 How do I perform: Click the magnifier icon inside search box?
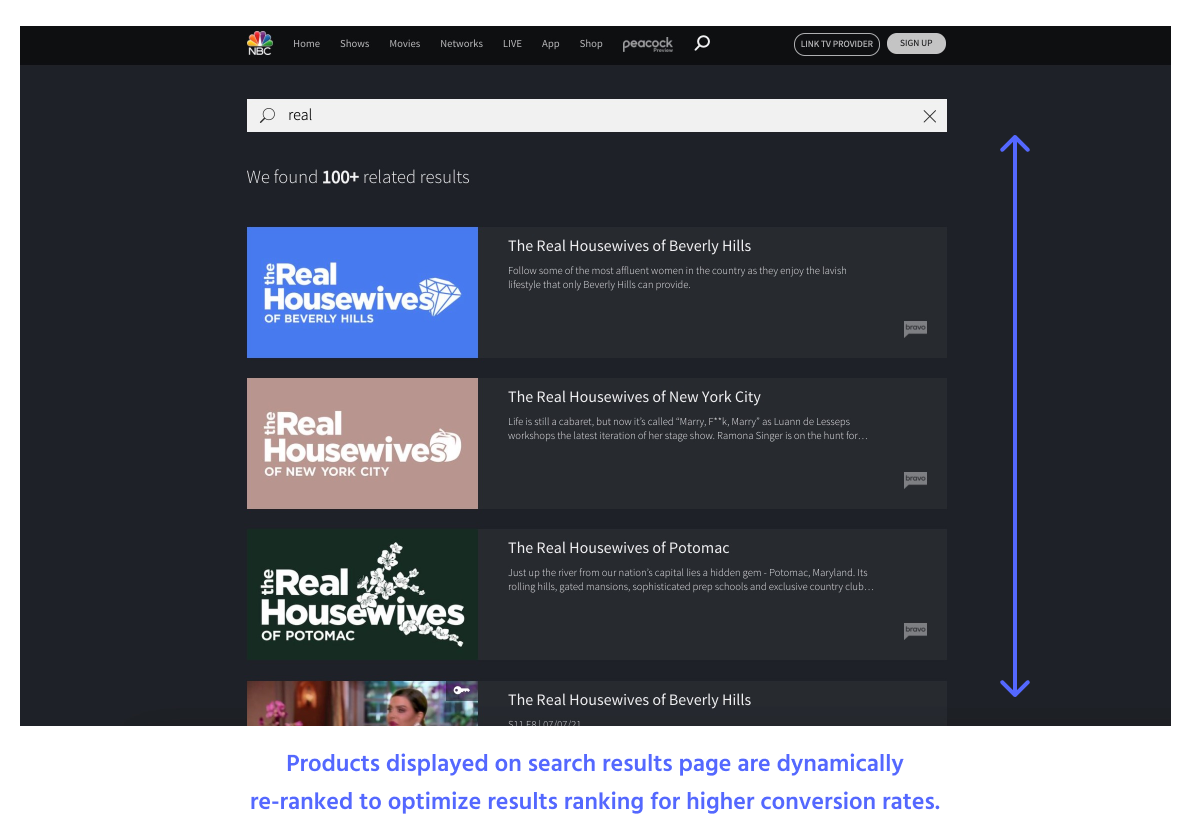[267, 116]
